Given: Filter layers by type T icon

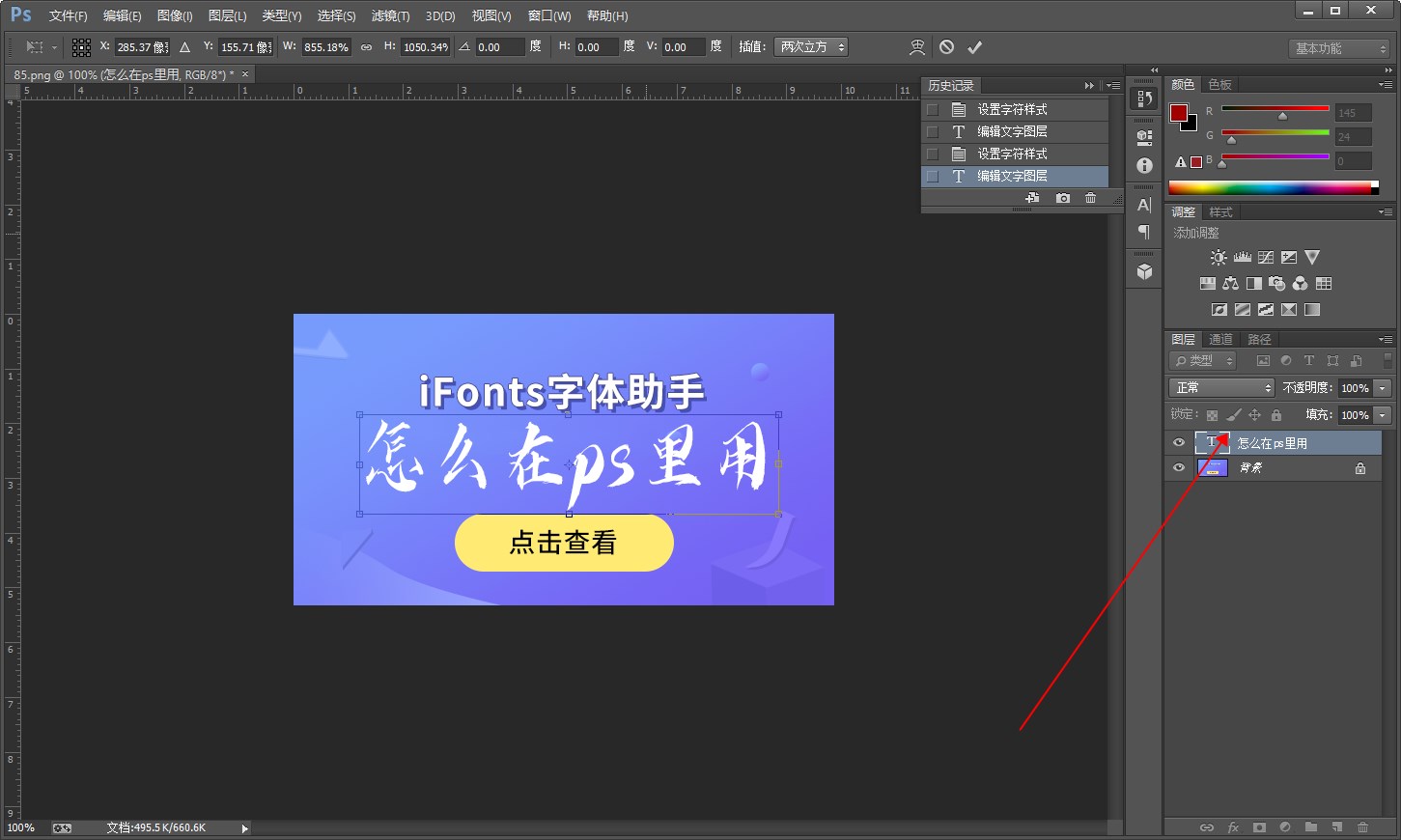Looking at the screenshot, I should coord(1309,360).
